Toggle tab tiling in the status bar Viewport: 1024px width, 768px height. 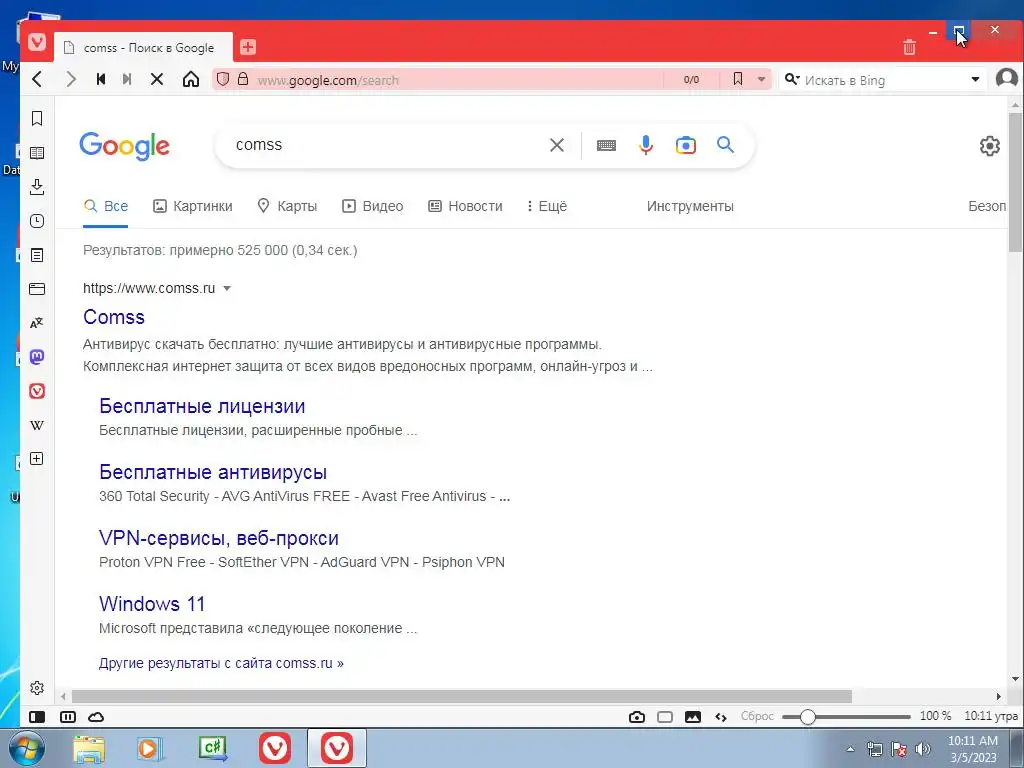[x=68, y=717]
